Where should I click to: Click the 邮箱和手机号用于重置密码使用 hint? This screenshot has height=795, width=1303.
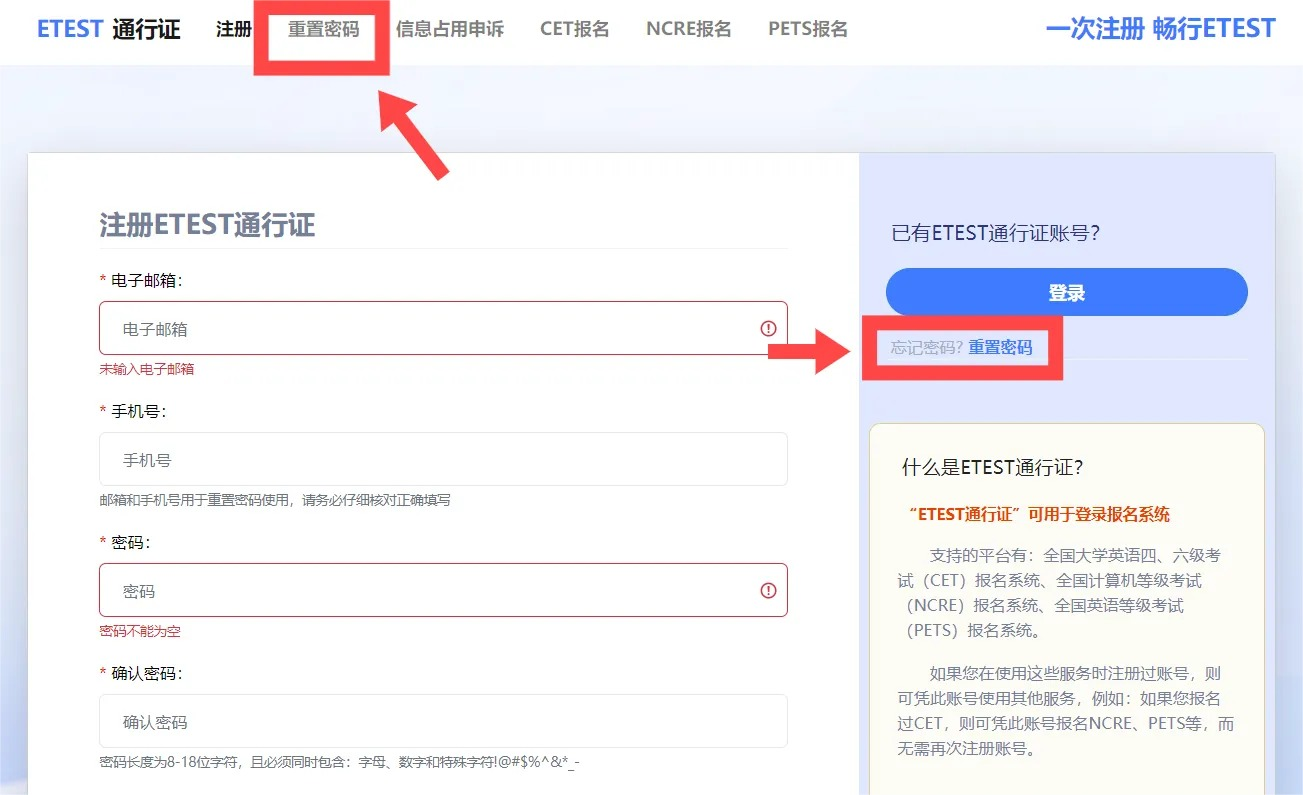[275, 500]
